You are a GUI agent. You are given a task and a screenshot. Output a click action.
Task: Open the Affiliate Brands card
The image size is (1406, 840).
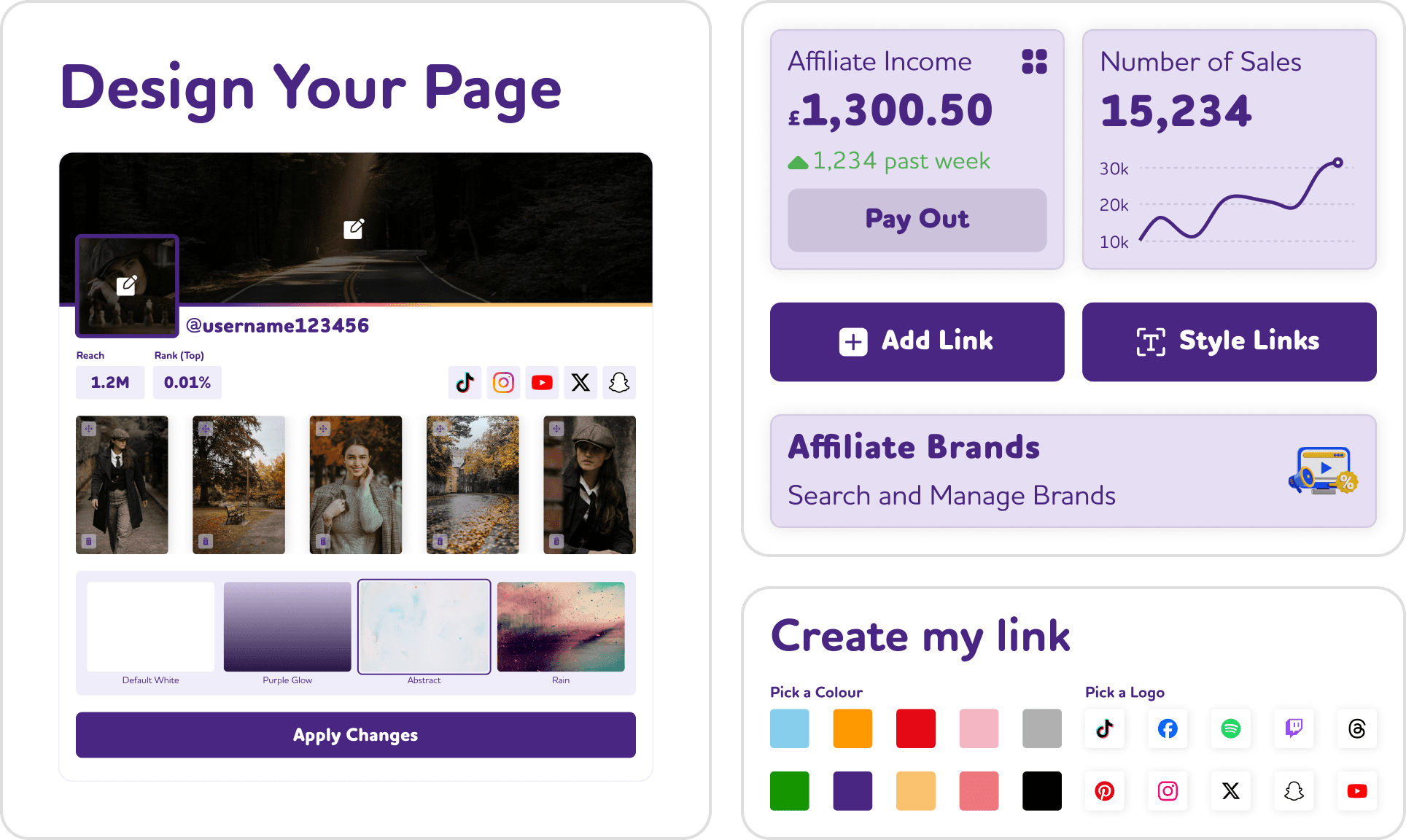[1073, 471]
